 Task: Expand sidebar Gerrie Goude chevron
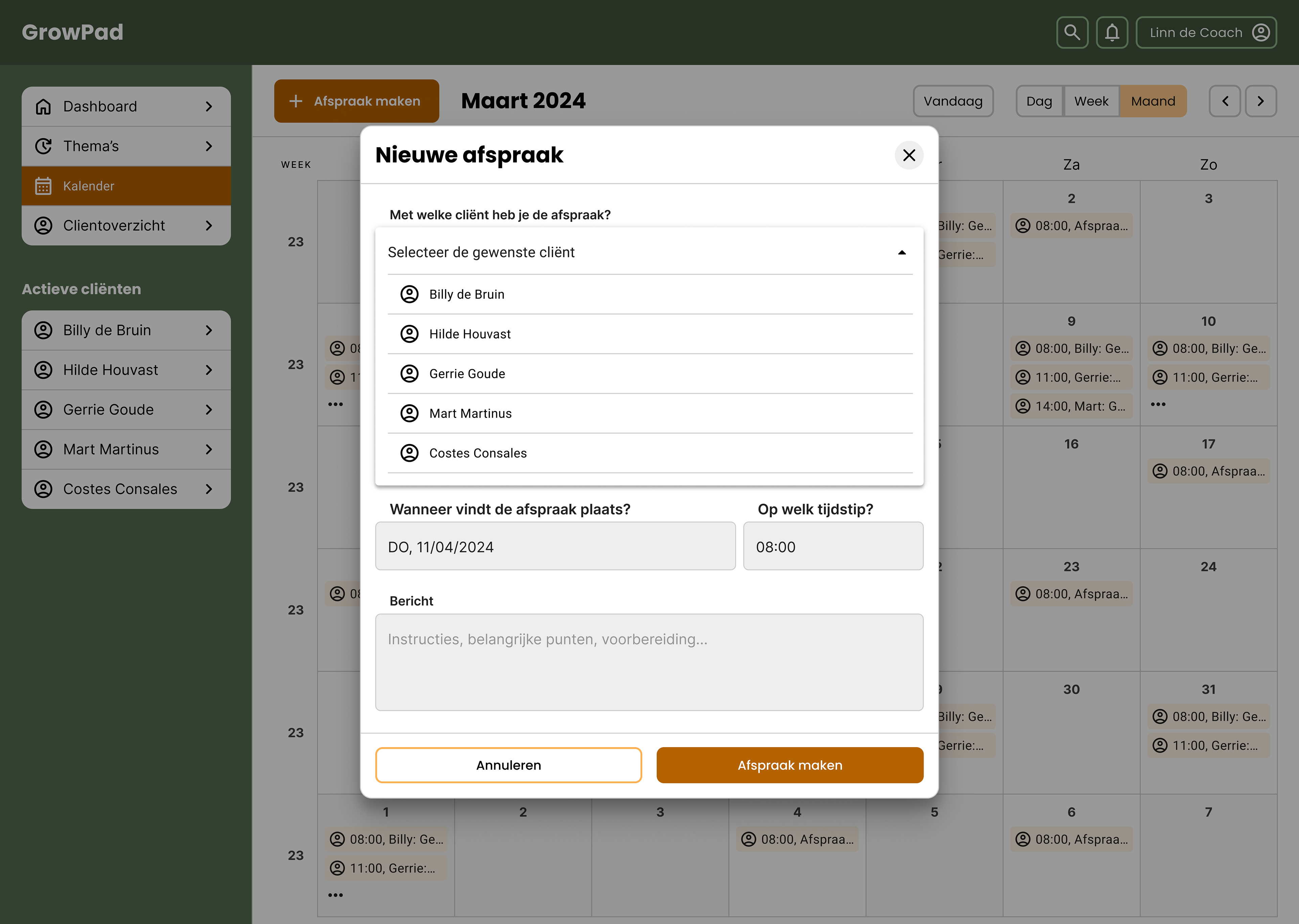click(209, 410)
